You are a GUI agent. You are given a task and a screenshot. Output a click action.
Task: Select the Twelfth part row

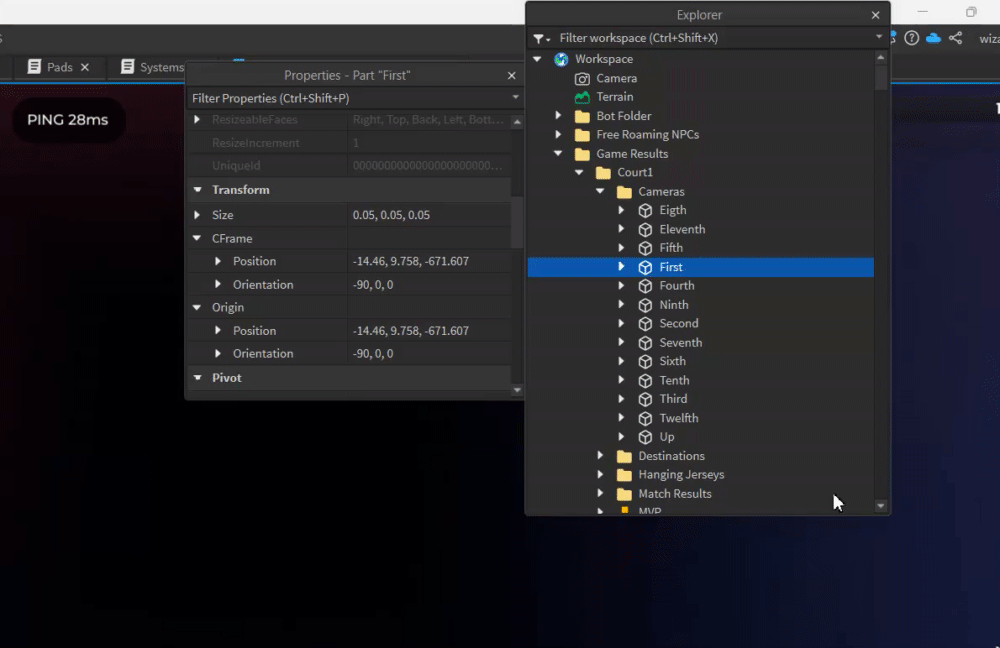(700, 418)
